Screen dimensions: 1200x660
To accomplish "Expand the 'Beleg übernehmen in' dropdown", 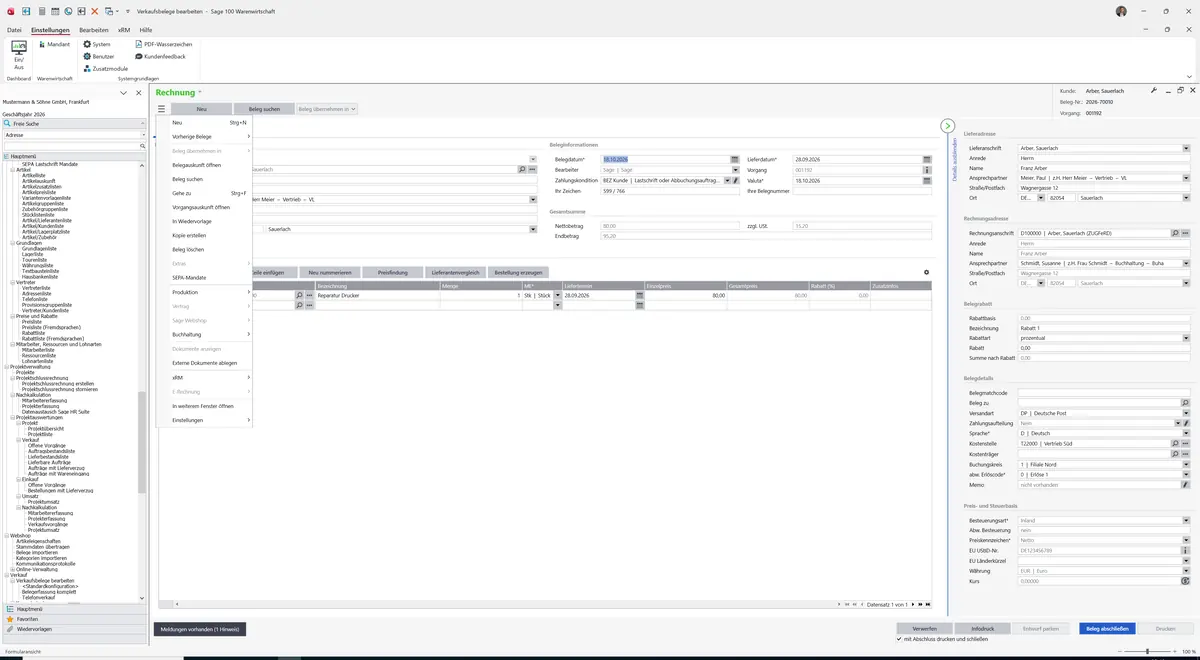I will point(326,109).
